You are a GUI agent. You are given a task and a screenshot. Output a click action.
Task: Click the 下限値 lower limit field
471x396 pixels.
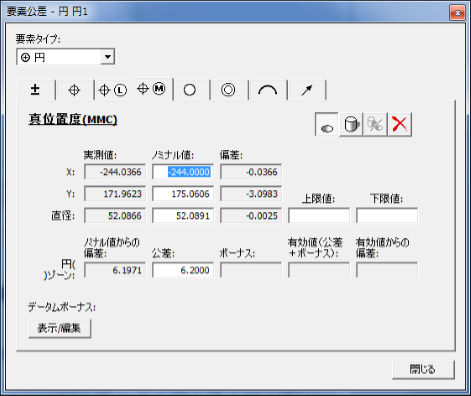(x=387, y=216)
